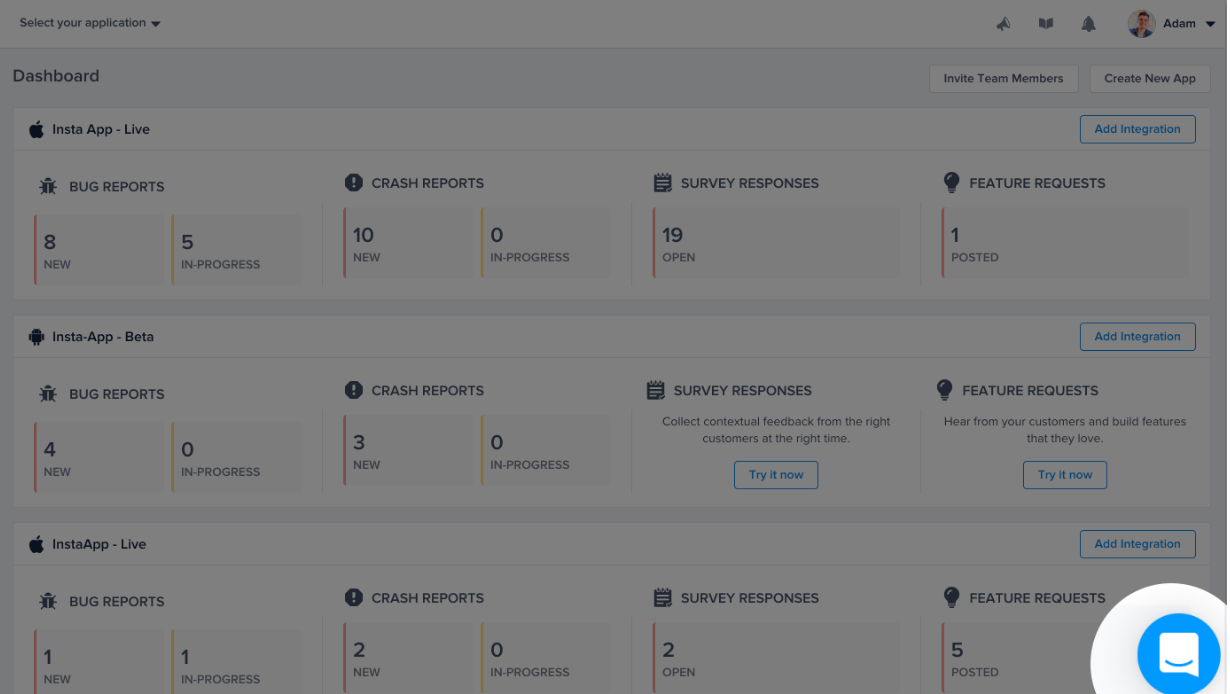Add Integration for Insta App - Live
1230x694 pixels.
coord(1137,129)
